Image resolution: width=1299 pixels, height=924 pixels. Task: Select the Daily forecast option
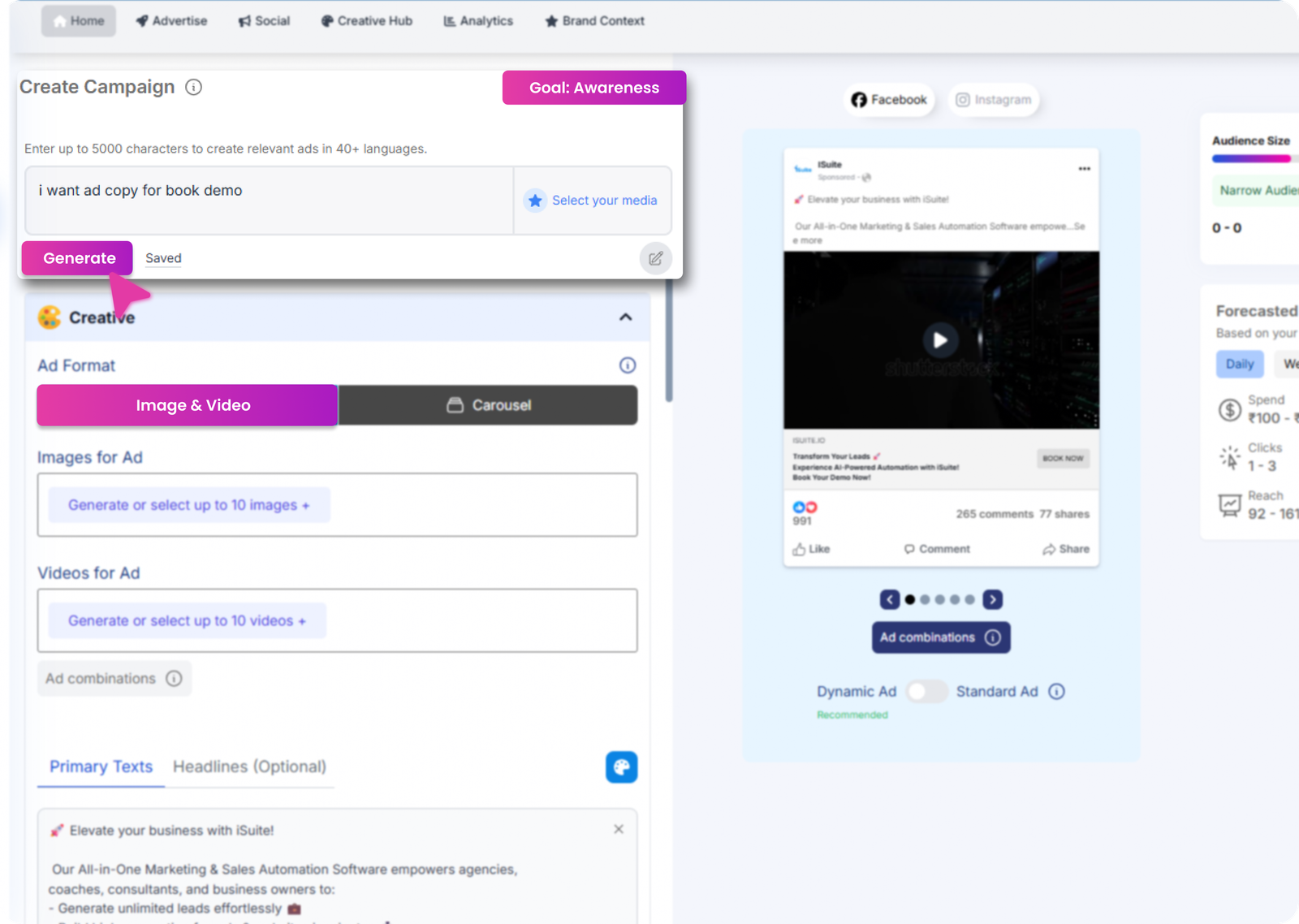(x=1239, y=364)
